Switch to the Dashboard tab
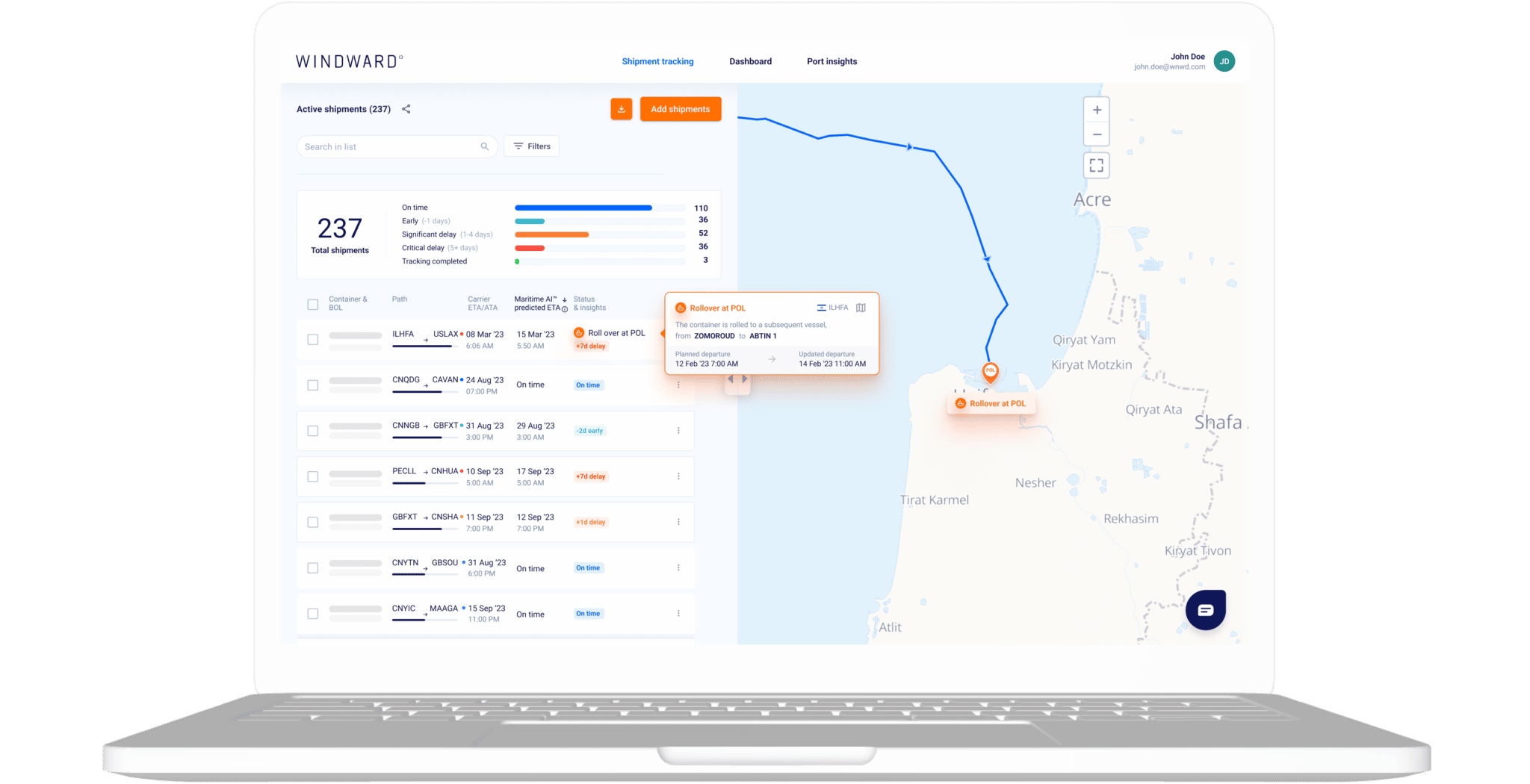 coord(750,61)
